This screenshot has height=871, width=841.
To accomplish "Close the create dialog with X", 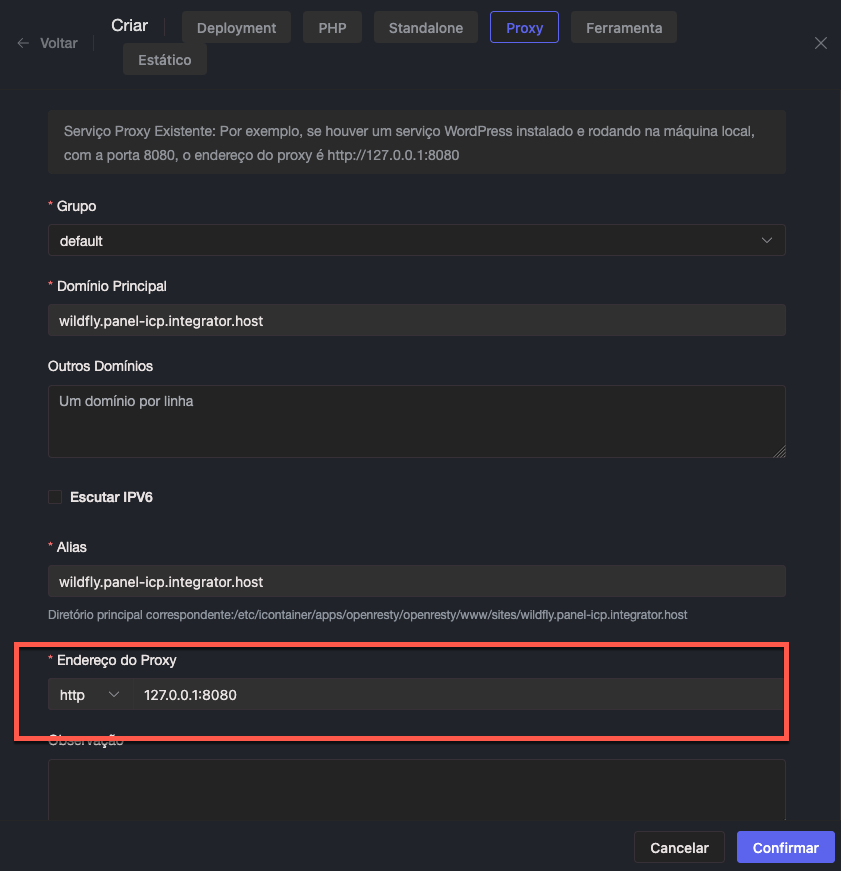I will pos(820,43).
